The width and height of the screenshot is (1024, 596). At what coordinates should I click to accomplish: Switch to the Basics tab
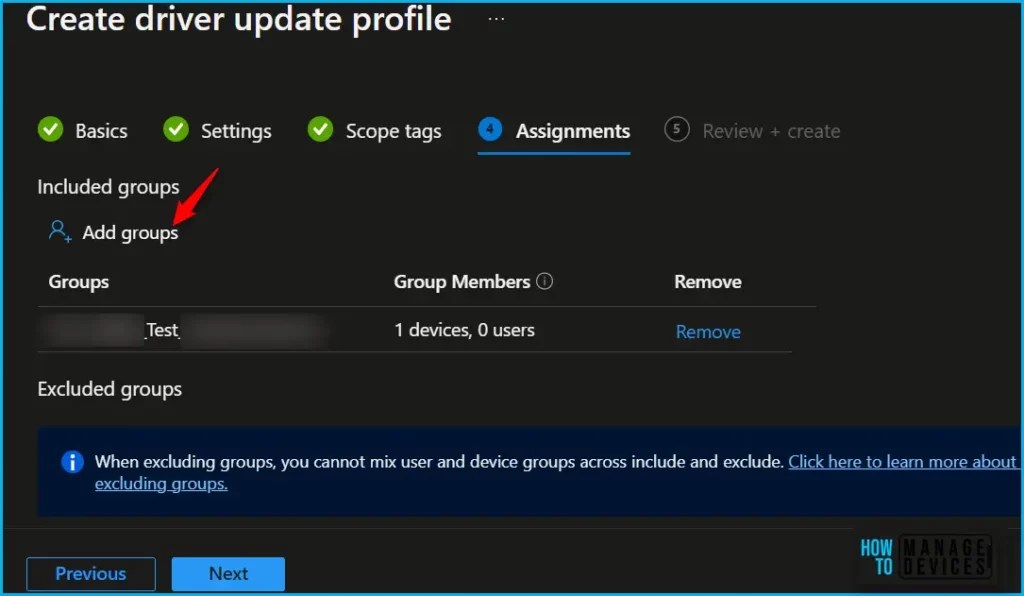[101, 130]
